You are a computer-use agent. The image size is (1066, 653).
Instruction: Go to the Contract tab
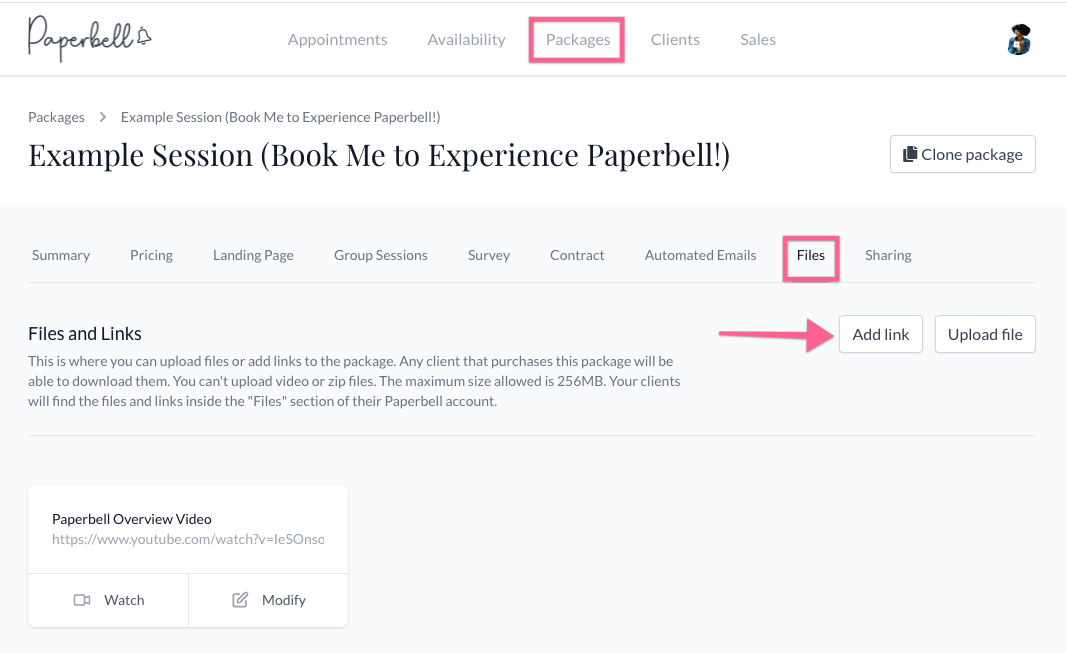coord(577,255)
